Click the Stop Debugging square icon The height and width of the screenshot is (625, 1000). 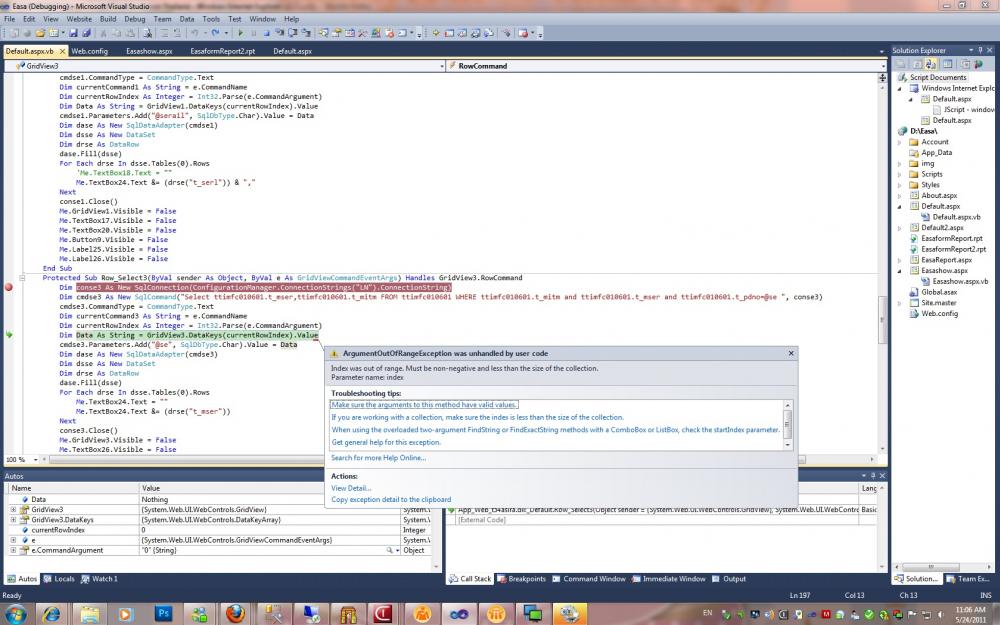[266, 33]
